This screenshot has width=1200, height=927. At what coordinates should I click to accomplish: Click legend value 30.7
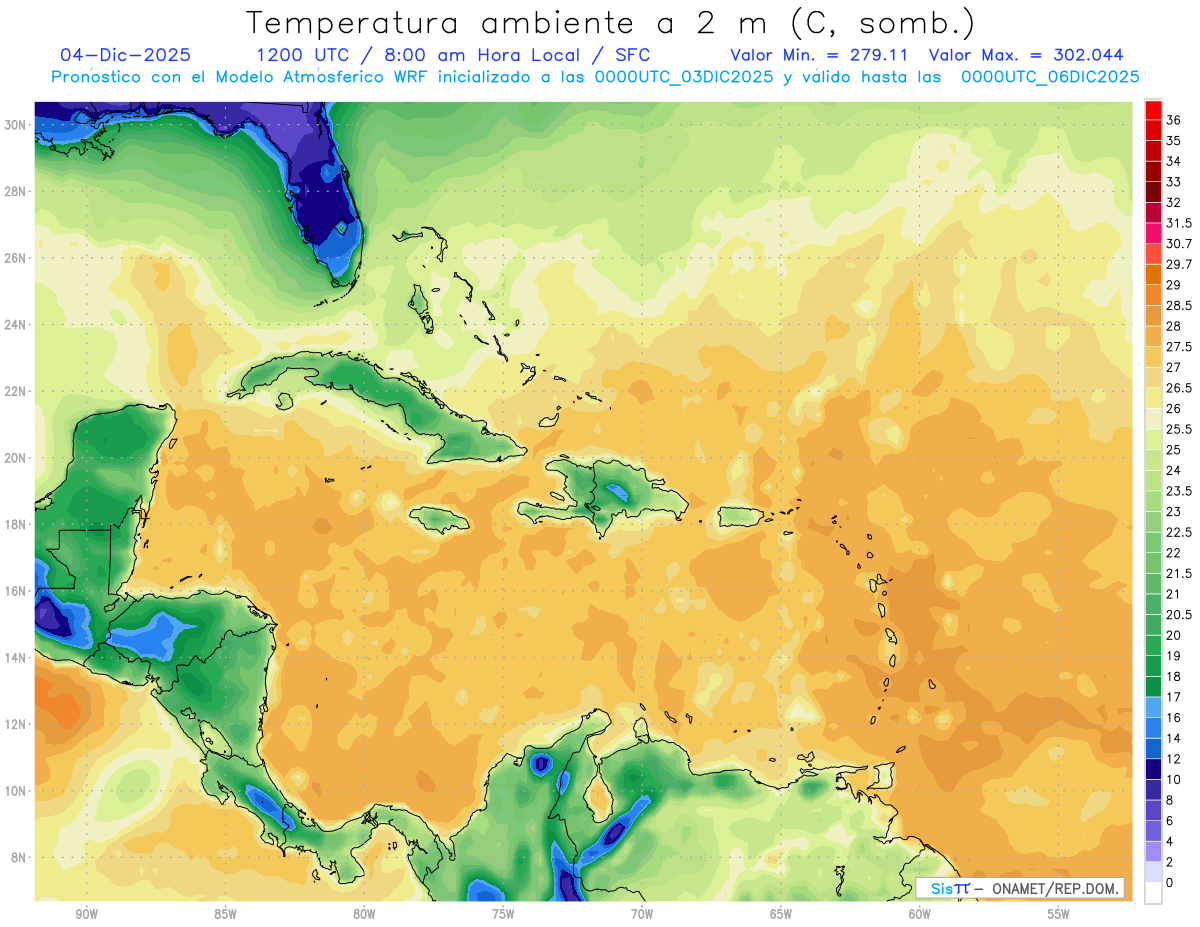(1179, 243)
